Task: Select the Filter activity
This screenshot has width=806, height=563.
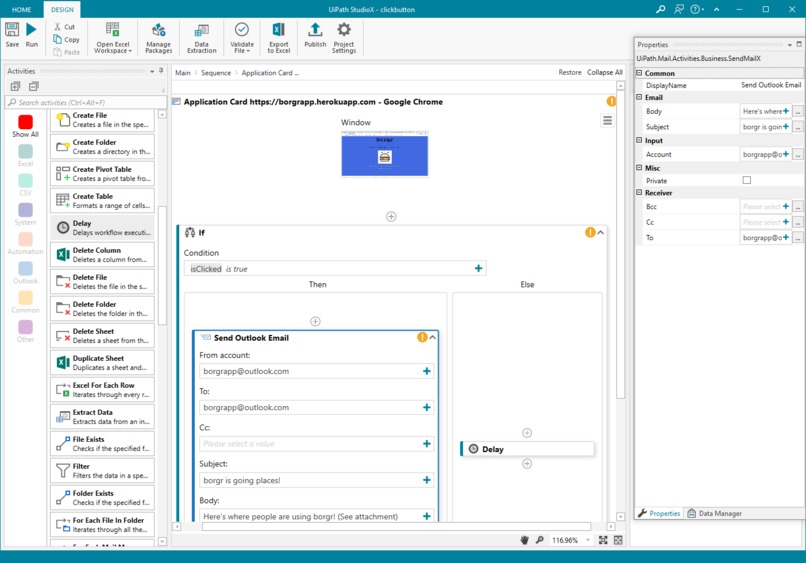Action: pos(102,470)
